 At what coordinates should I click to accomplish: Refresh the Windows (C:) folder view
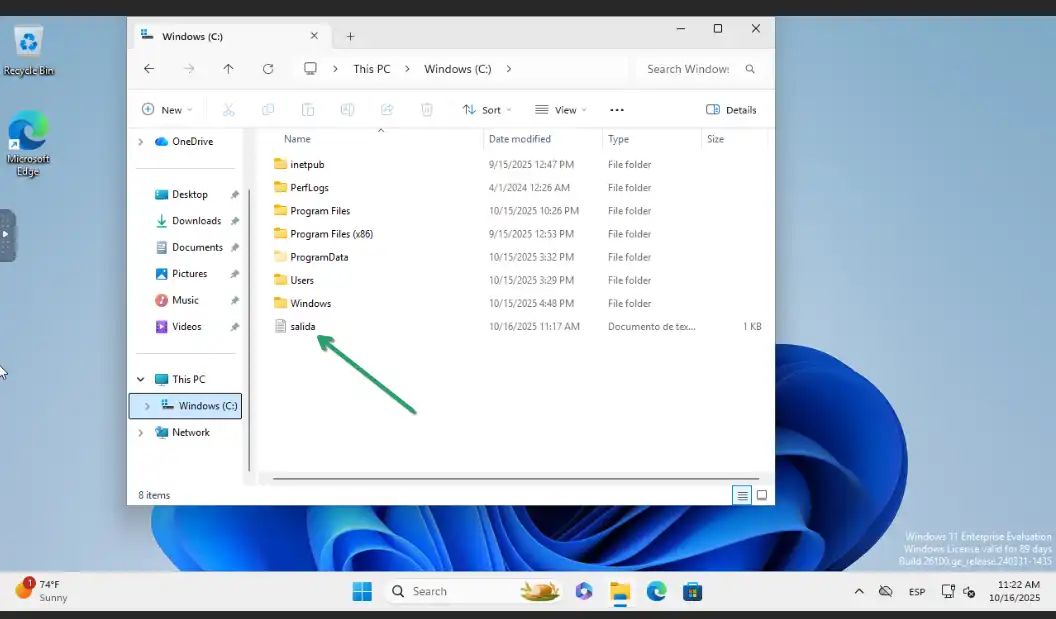point(267,69)
